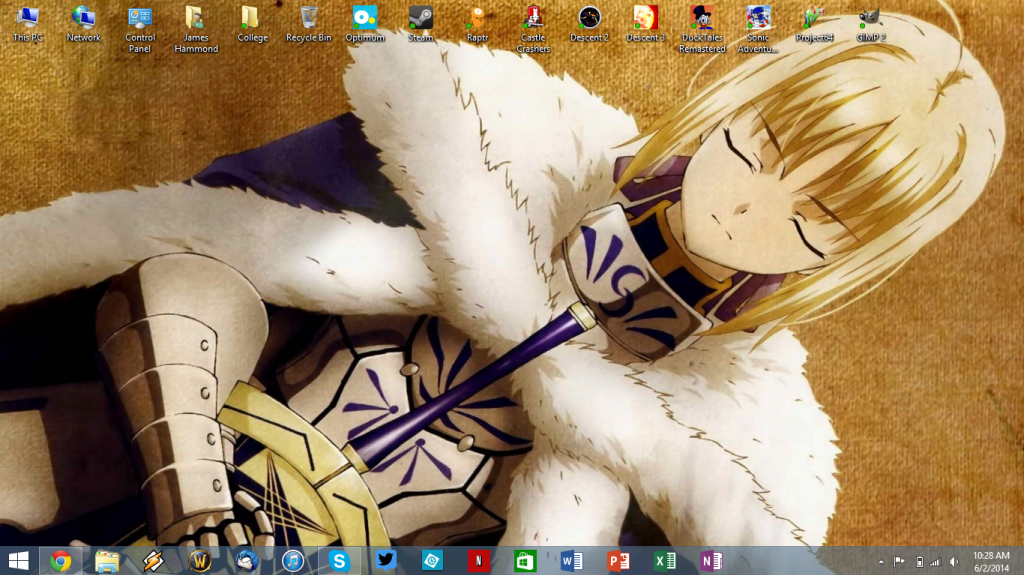Select the DuckTales Remastered shortcut
Image resolution: width=1024 pixels, height=575 pixels.
702,29
